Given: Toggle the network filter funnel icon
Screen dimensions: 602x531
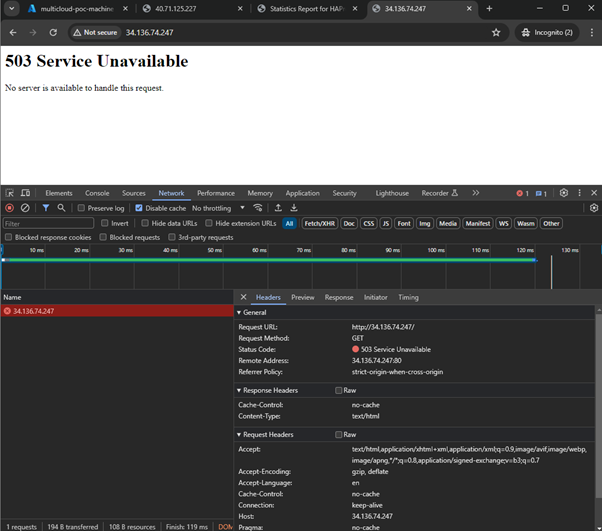Looking at the screenshot, I should tap(45, 208).
